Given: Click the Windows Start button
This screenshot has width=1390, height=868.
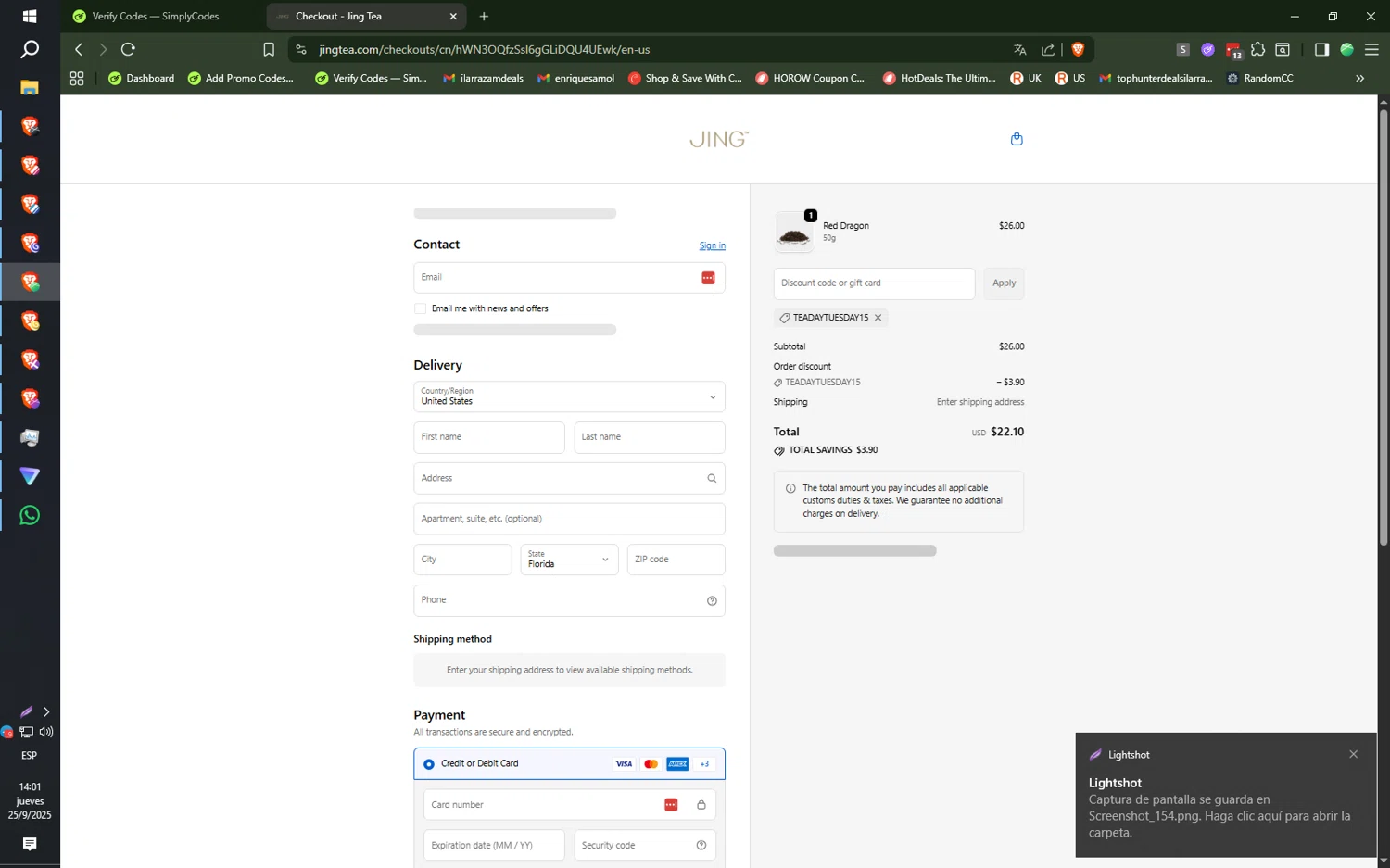Looking at the screenshot, I should (30, 16).
